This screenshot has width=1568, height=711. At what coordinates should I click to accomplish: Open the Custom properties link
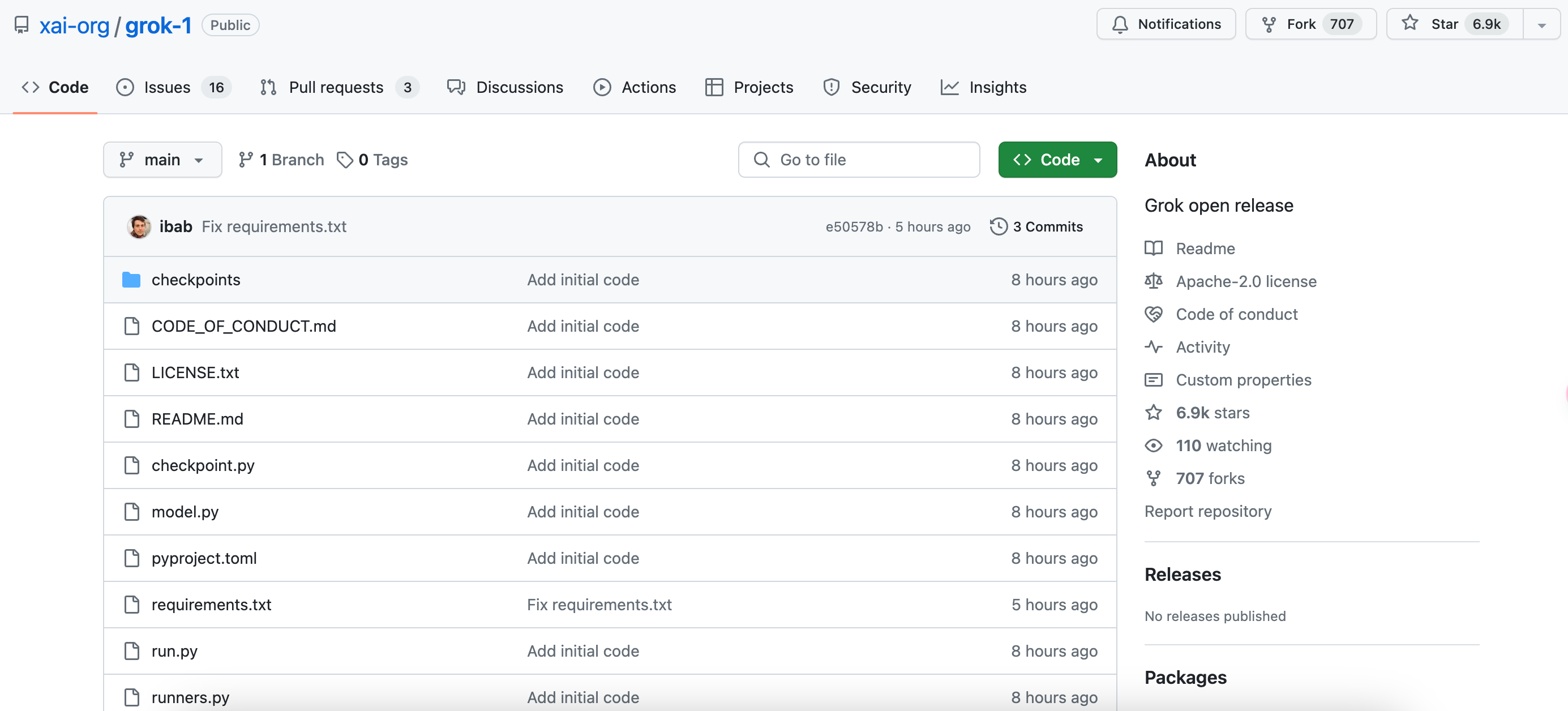pyautogui.click(x=1244, y=380)
